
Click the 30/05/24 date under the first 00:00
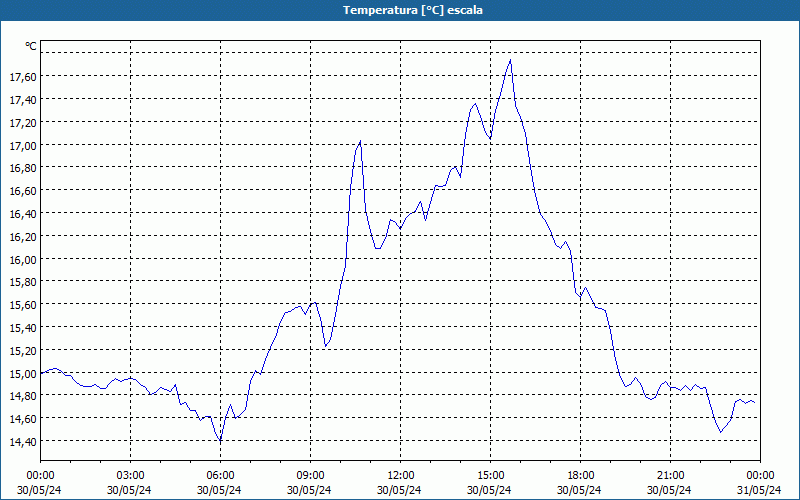tap(39, 490)
